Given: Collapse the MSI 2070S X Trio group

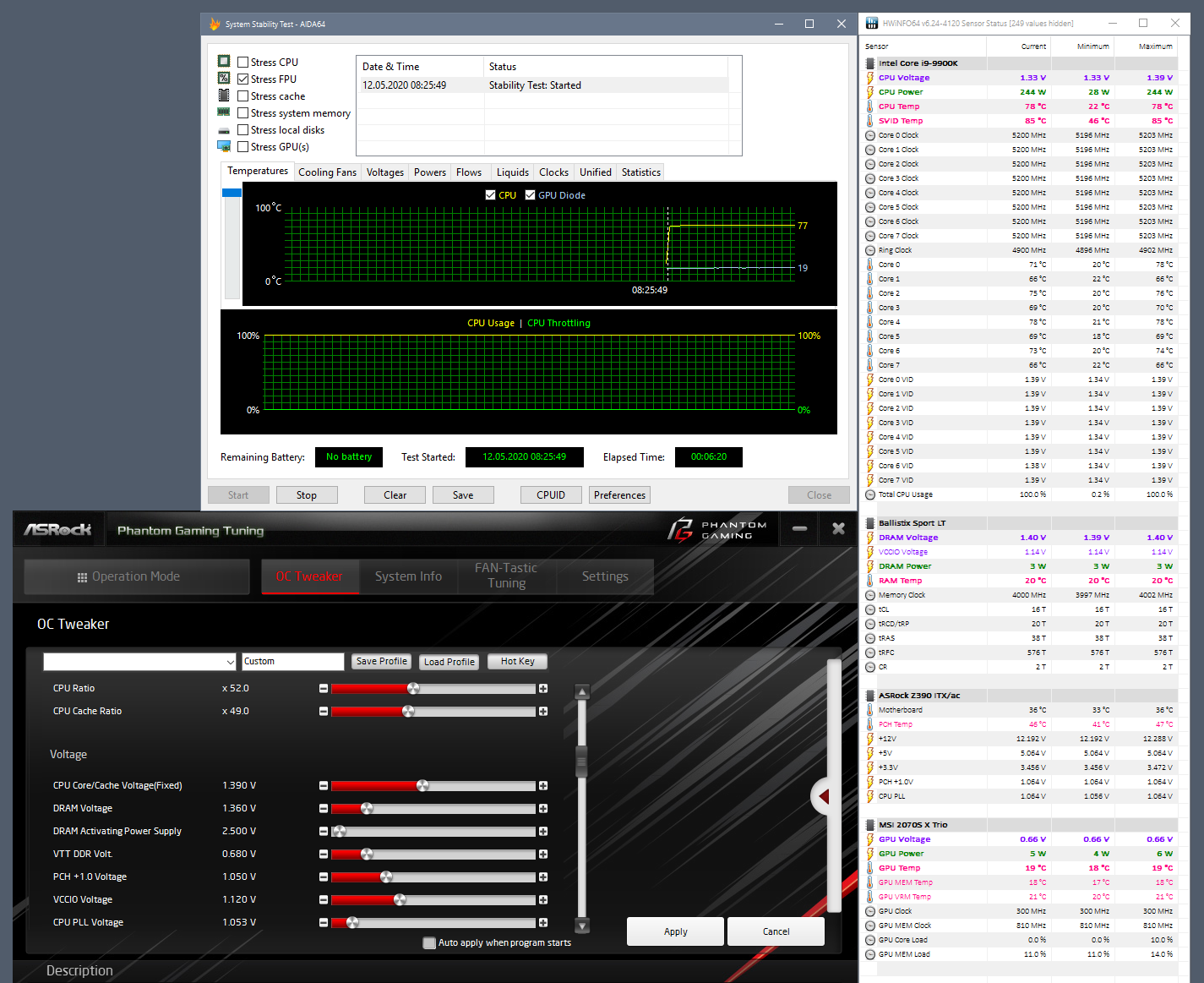Looking at the screenshot, I should pyautogui.click(x=870, y=825).
